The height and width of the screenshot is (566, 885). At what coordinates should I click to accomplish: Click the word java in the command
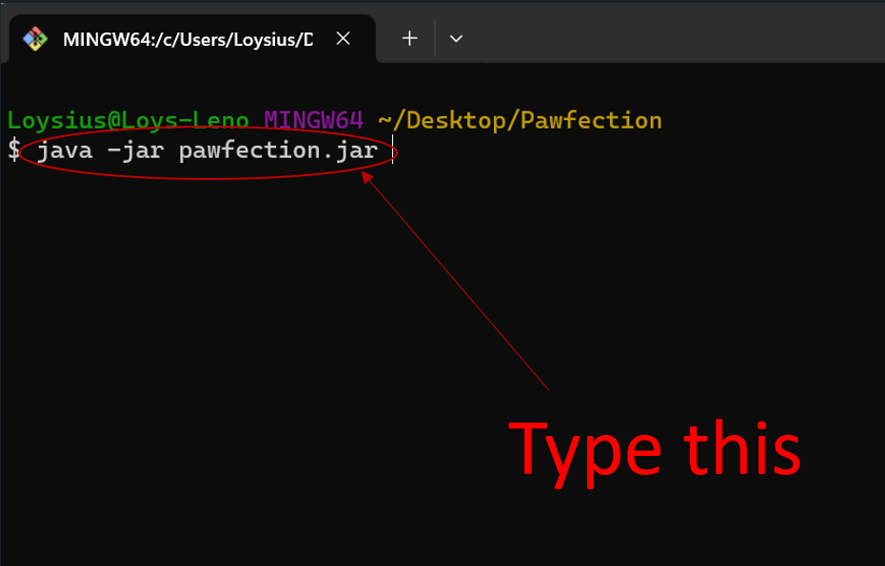(x=65, y=151)
